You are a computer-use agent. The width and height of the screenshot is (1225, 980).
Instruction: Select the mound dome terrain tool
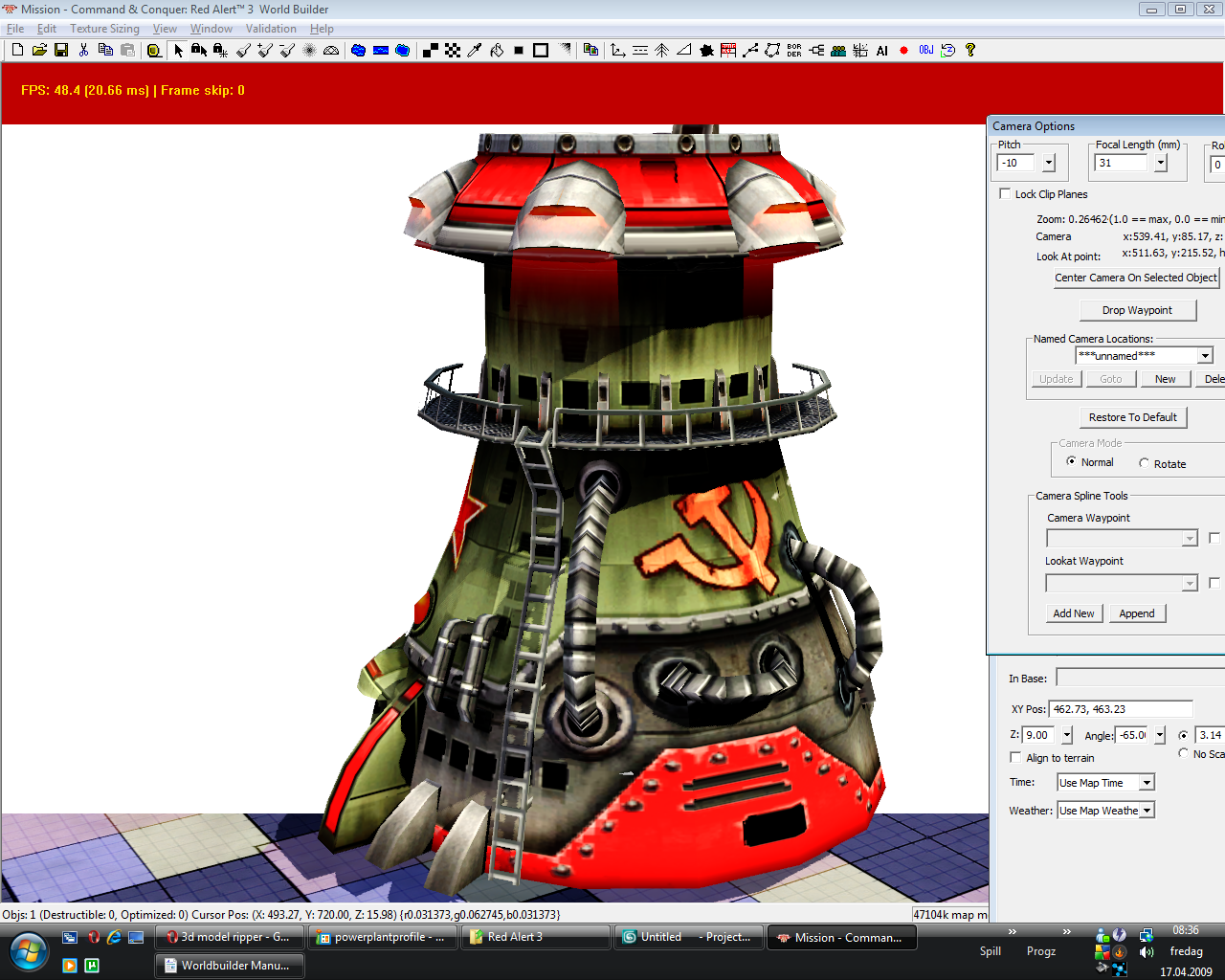pyautogui.click(x=331, y=50)
